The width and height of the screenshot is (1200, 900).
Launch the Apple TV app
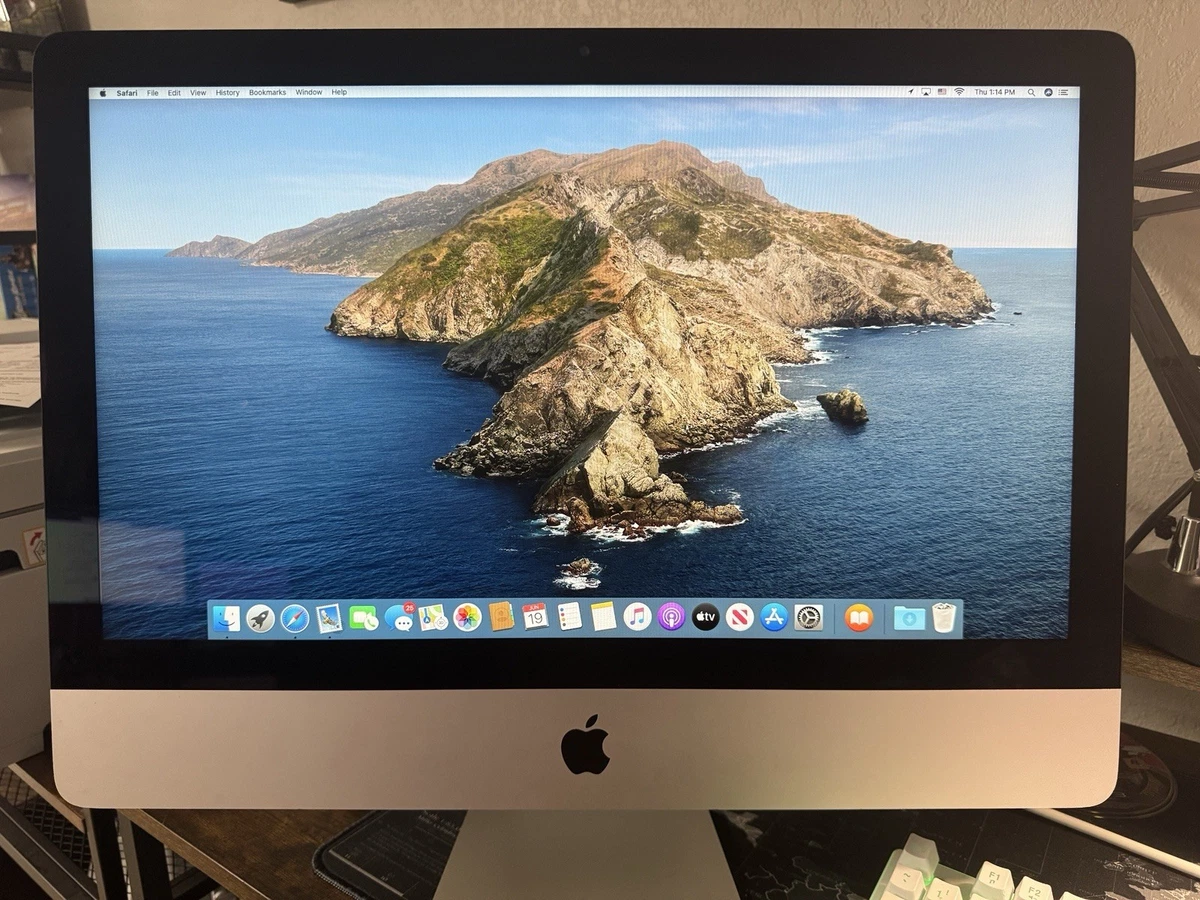tap(707, 620)
